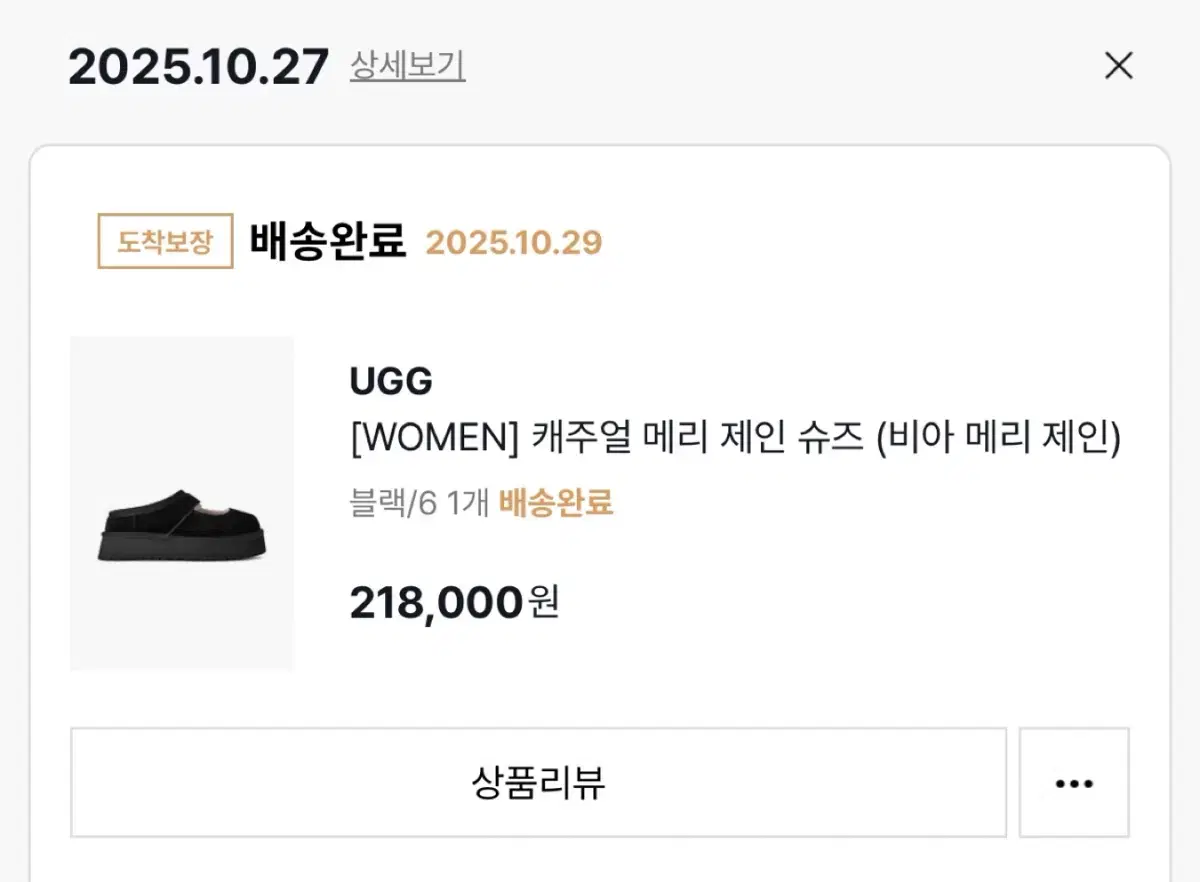Click the delivery date 2025.10.29

(x=514, y=243)
